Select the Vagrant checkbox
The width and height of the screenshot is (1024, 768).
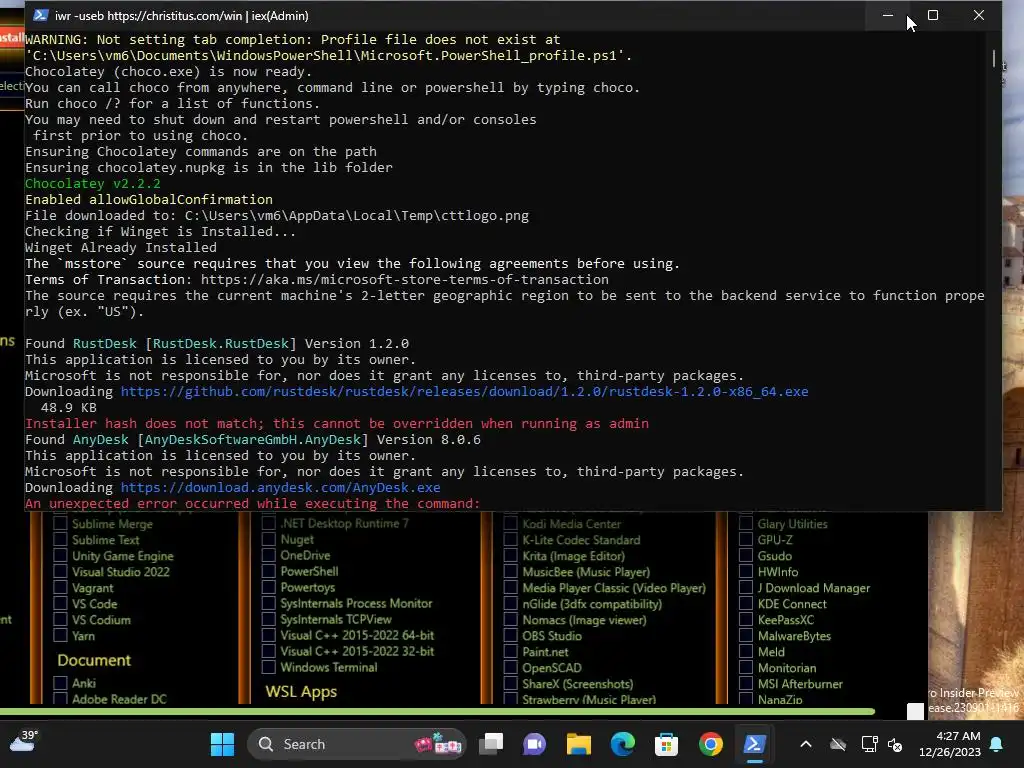tap(60, 587)
